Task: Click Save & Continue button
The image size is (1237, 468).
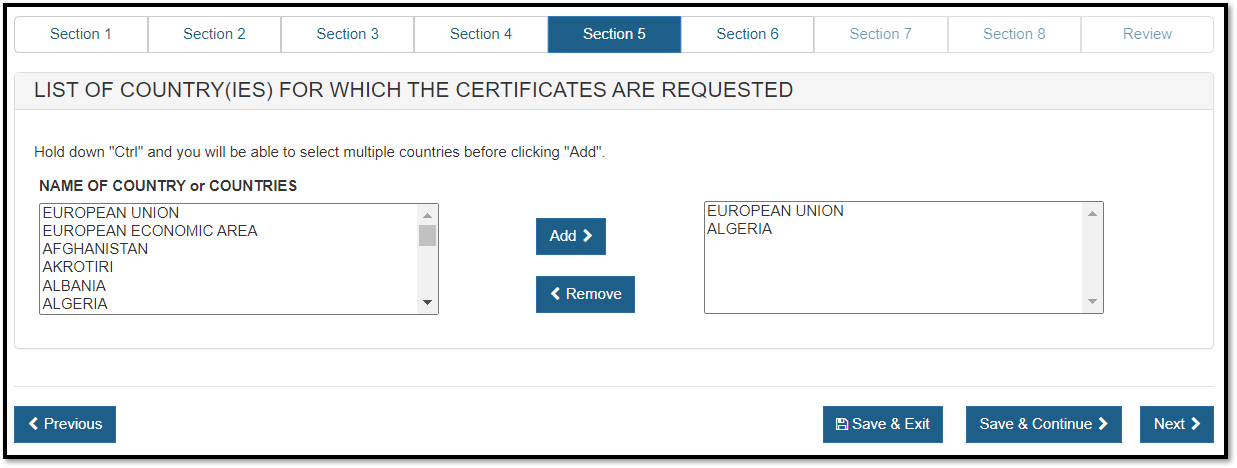Action: point(1043,424)
